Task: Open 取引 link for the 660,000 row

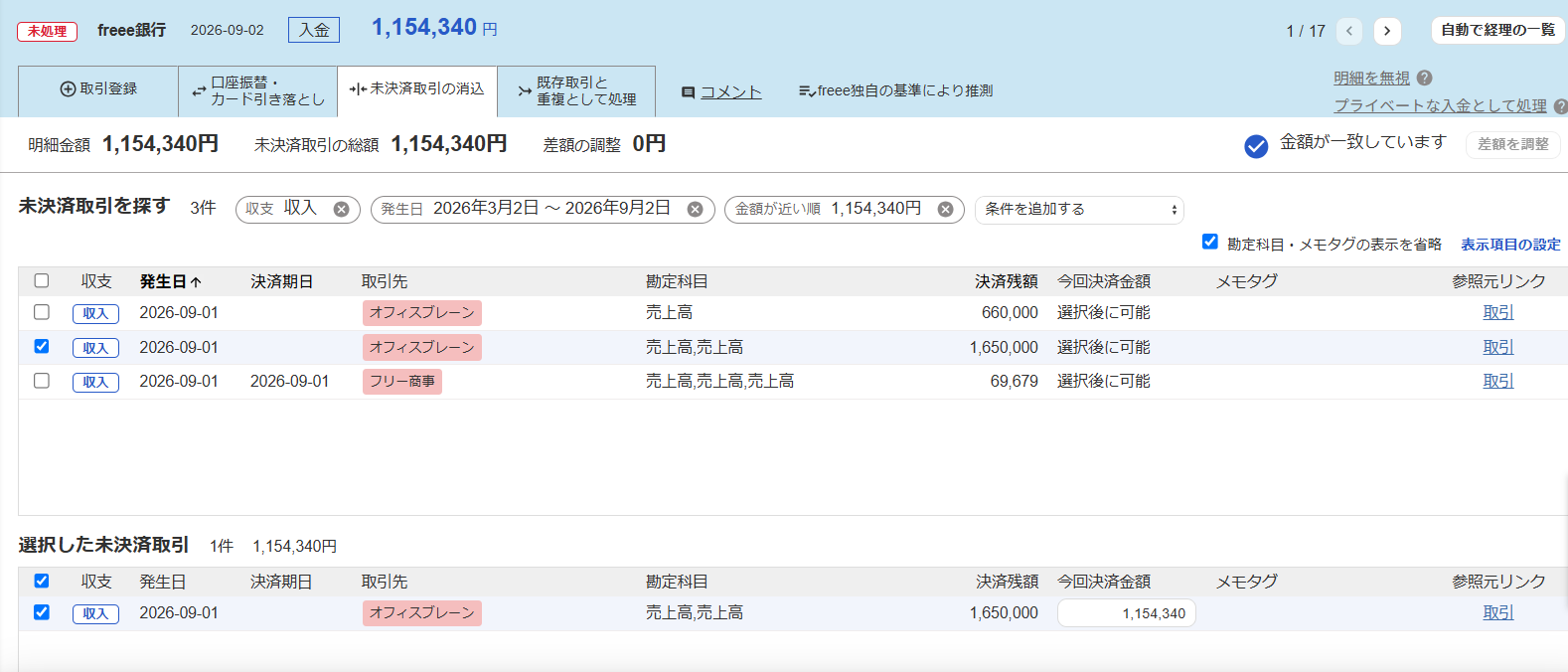Action: [1498, 312]
